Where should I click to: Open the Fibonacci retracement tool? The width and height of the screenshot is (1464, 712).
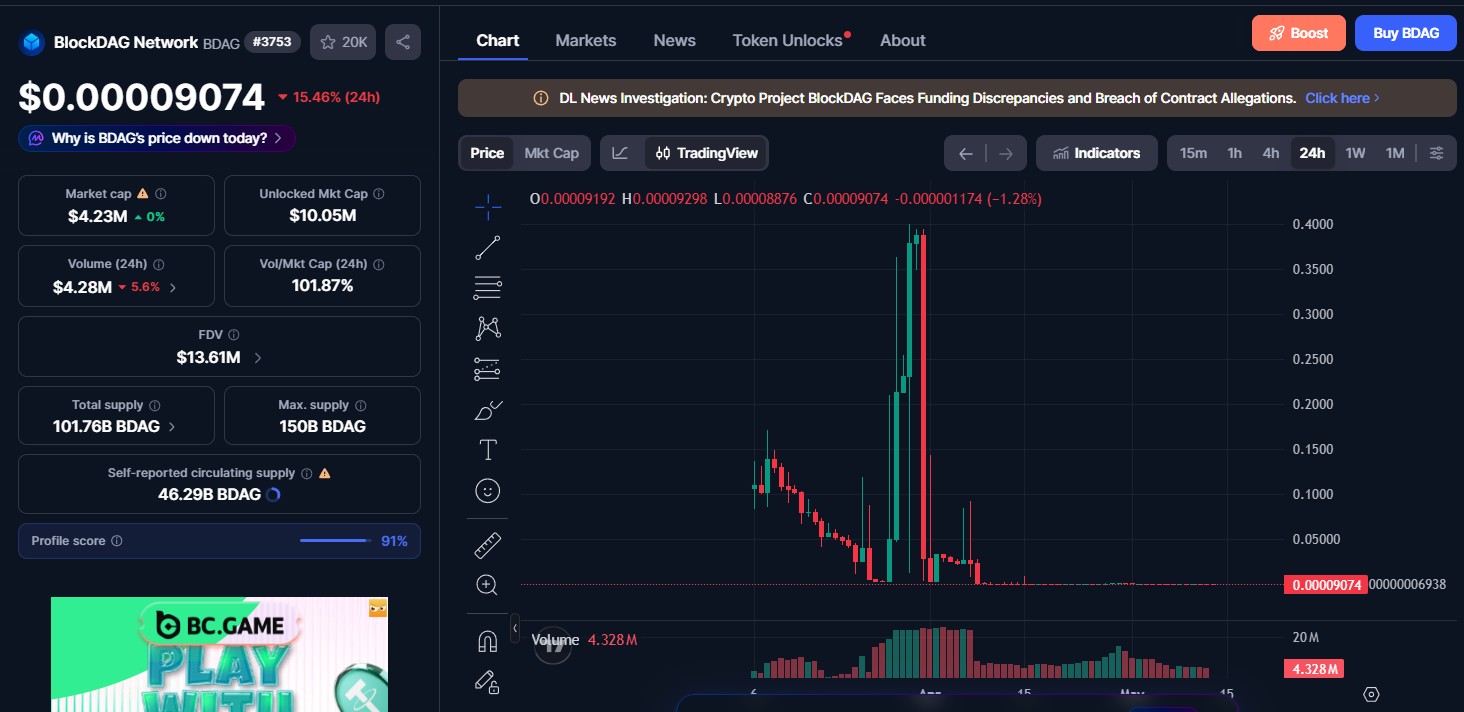pyautogui.click(x=488, y=288)
